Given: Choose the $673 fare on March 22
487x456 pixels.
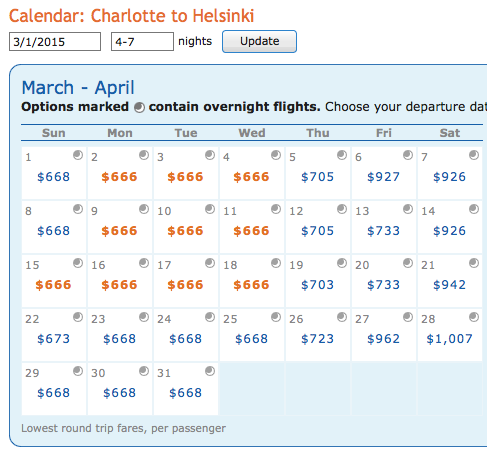Looking at the screenshot, I should (53, 339).
